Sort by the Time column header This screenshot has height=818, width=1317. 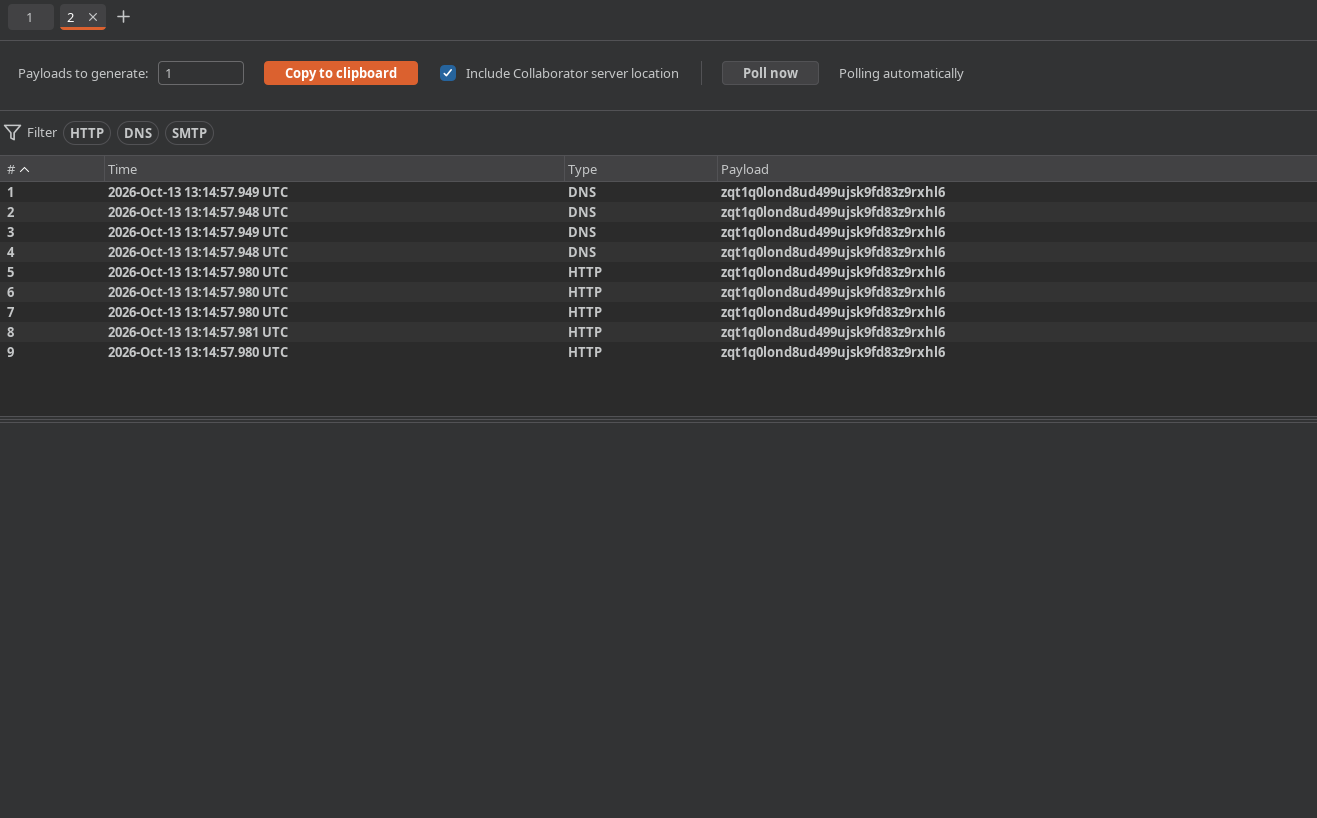(334, 169)
